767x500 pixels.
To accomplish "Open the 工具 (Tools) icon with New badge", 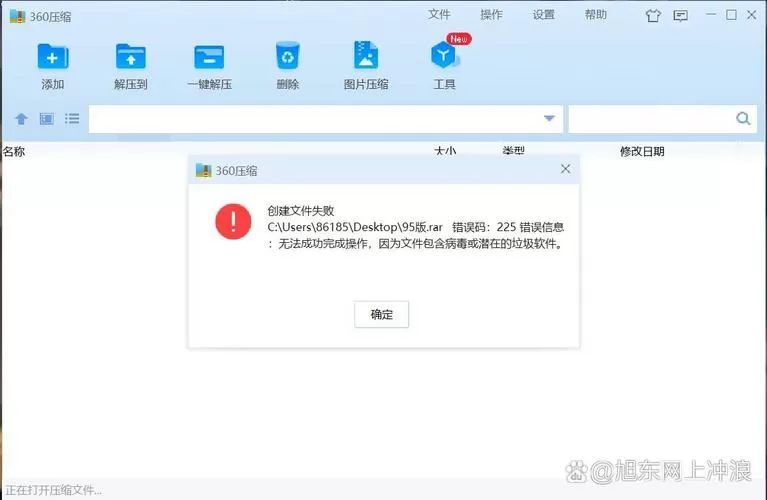I will (444, 55).
